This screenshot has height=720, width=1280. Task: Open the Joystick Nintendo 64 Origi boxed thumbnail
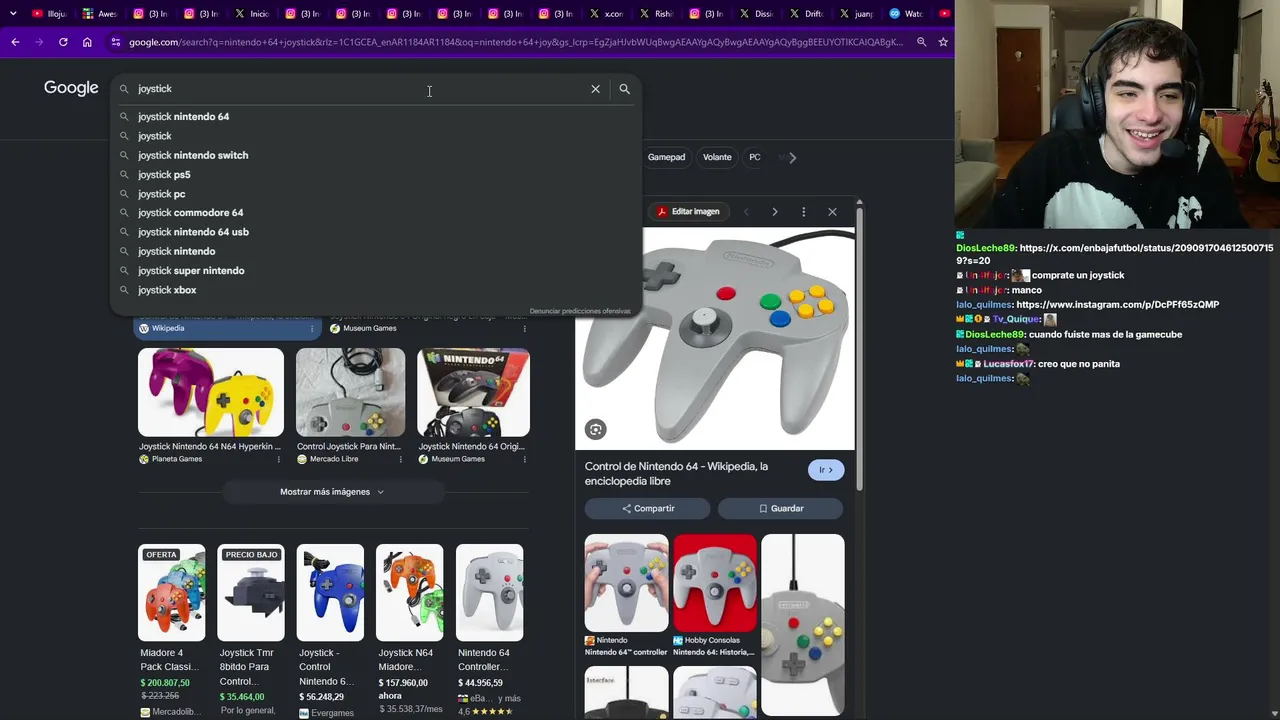tap(473, 392)
